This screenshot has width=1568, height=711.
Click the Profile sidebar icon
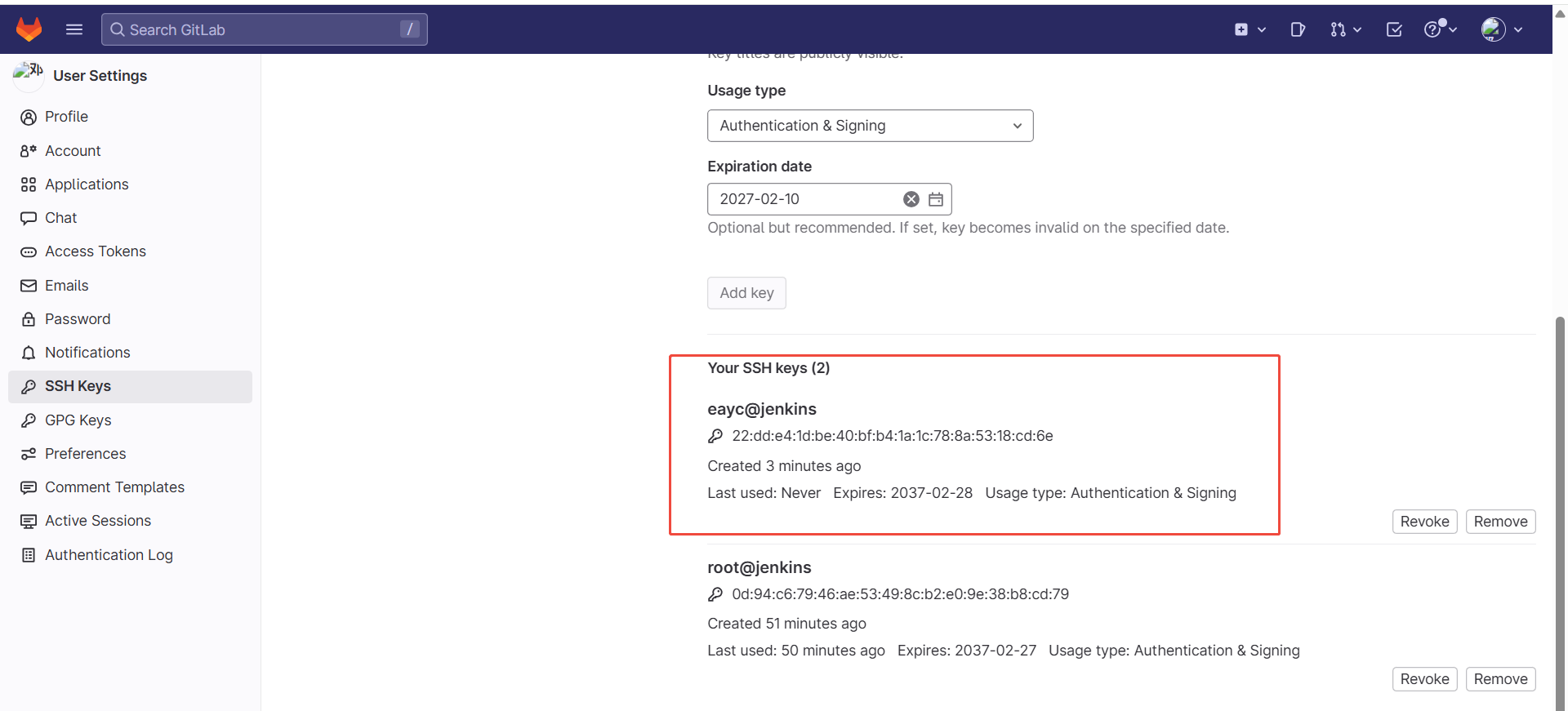29,118
